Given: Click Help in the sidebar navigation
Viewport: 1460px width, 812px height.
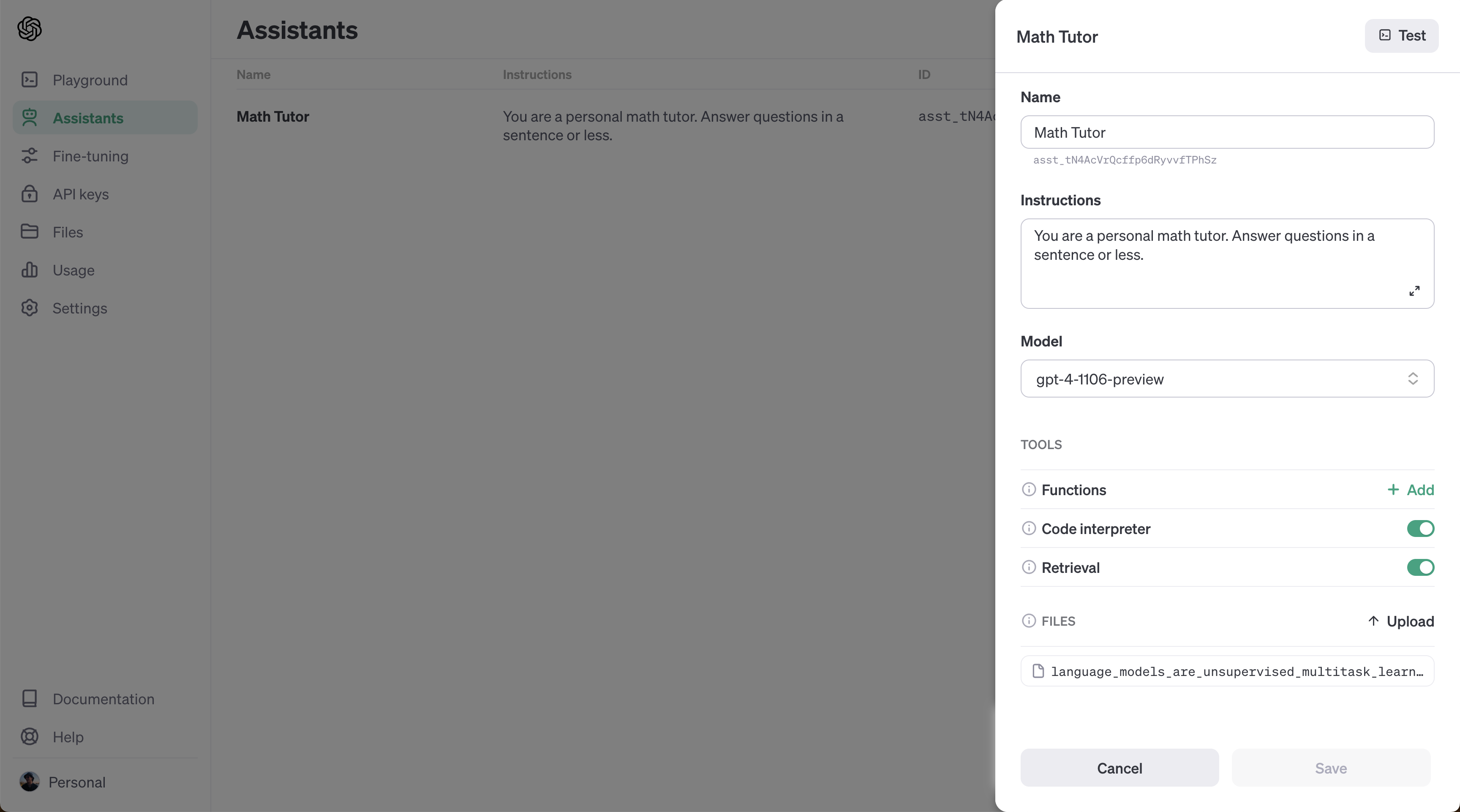Looking at the screenshot, I should (68, 737).
